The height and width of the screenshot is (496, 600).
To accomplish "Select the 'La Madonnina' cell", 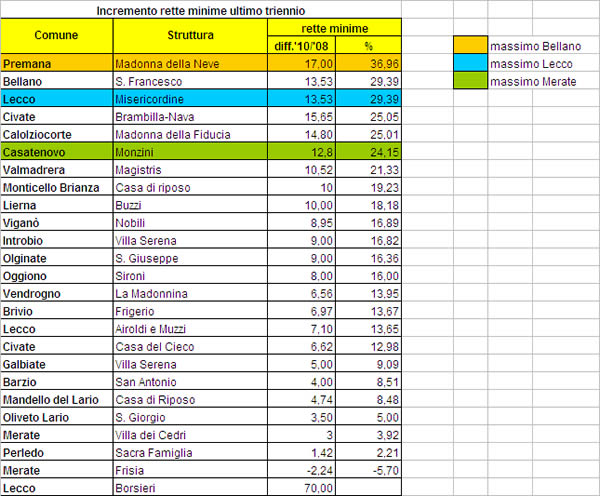I will (190, 293).
